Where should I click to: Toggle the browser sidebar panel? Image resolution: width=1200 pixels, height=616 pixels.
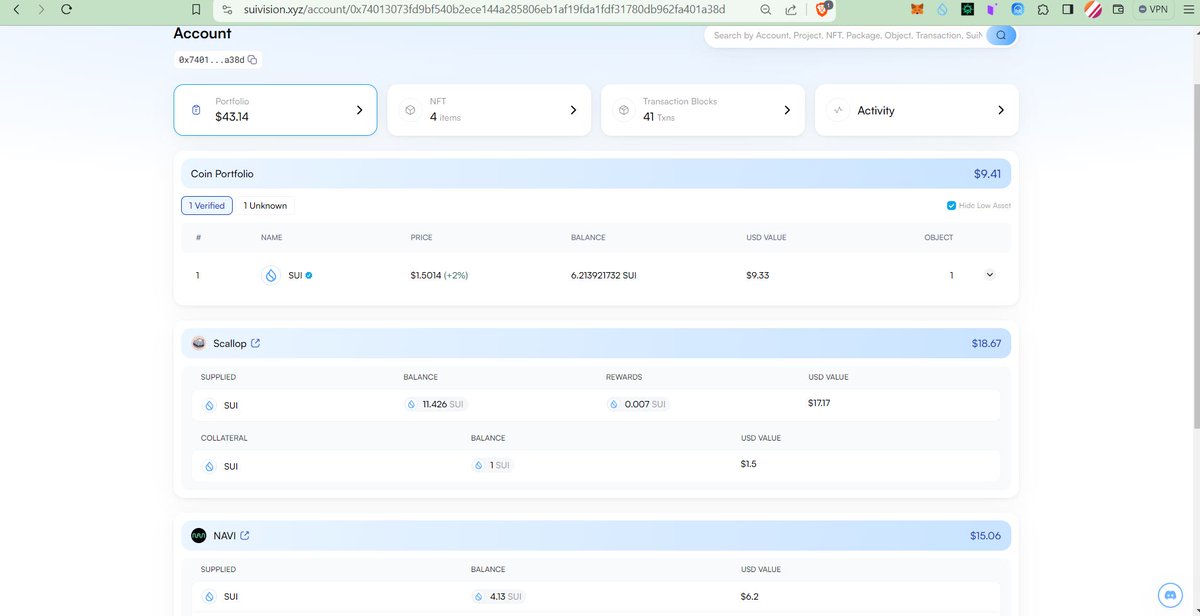(1068, 9)
